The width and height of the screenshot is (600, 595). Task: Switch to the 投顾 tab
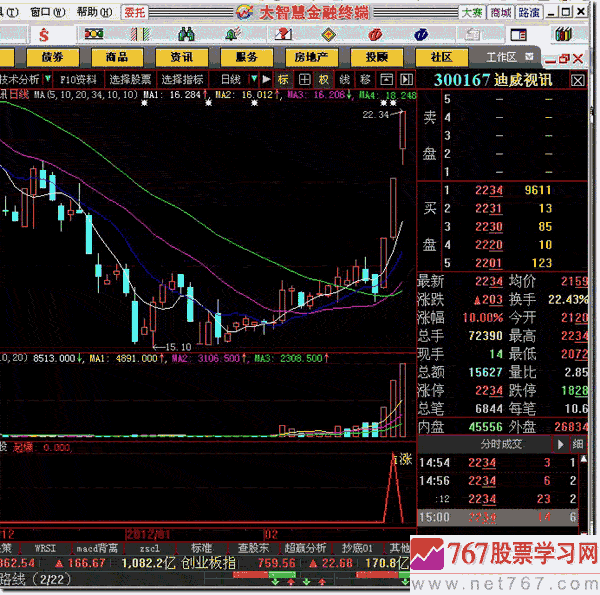[x=377, y=57]
